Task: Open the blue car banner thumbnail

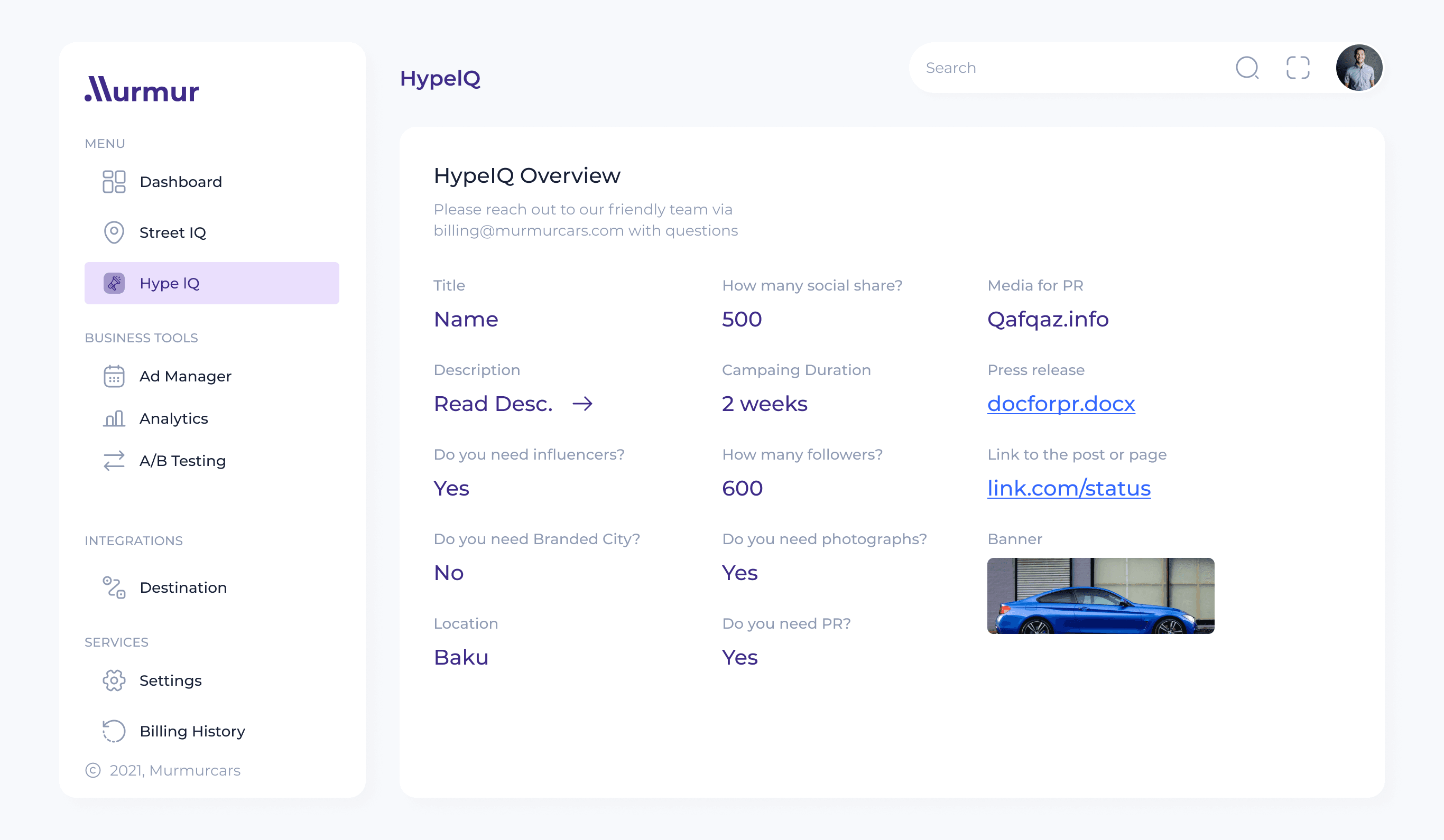Action: [1100, 595]
